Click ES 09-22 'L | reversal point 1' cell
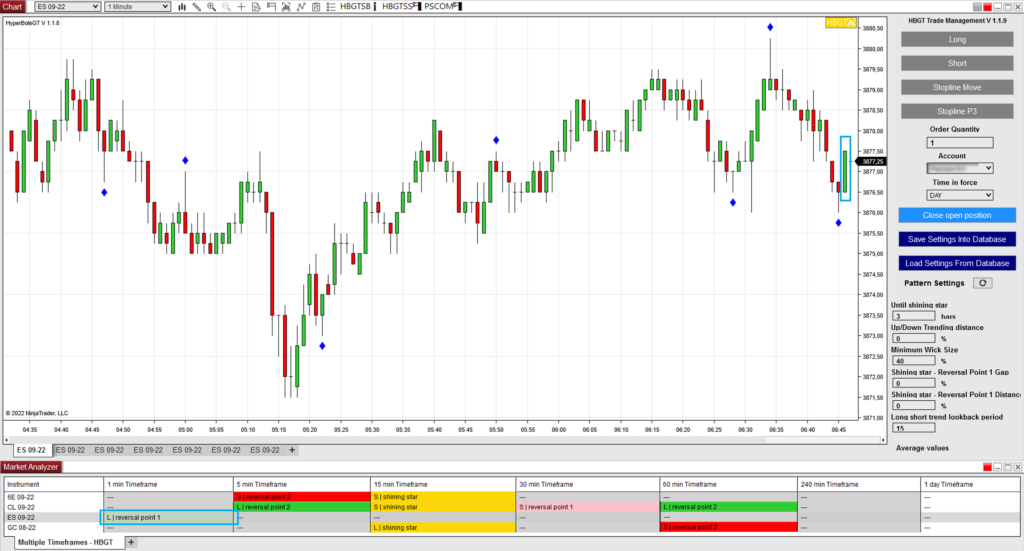Screen dimensions: 1024x551 click(168, 517)
